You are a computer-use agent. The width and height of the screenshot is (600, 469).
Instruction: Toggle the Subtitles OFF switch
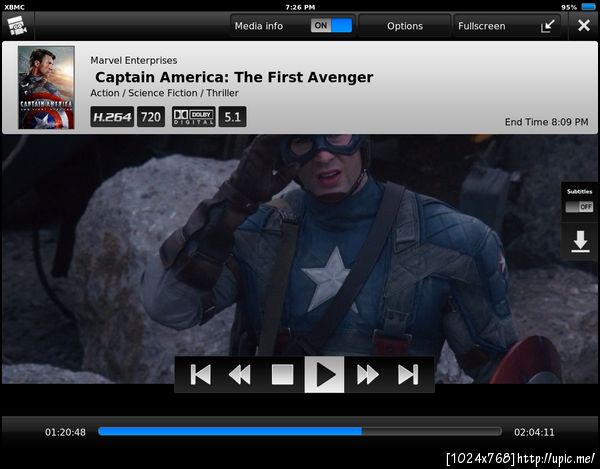pyautogui.click(x=579, y=207)
